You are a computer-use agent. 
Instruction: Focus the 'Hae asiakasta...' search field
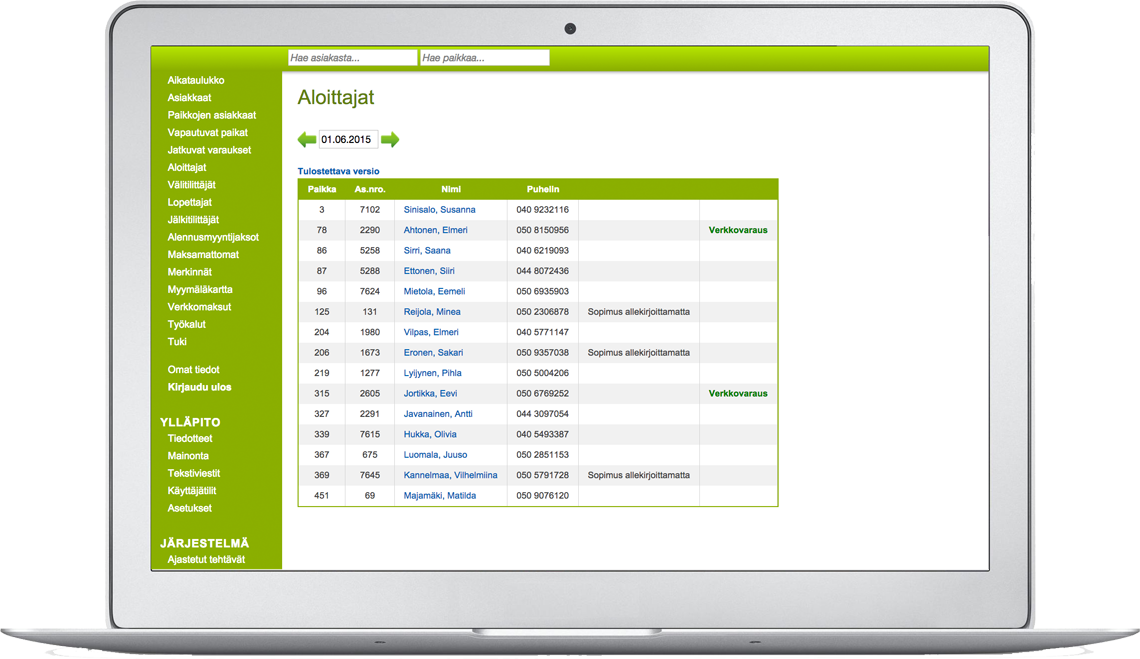[352, 58]
